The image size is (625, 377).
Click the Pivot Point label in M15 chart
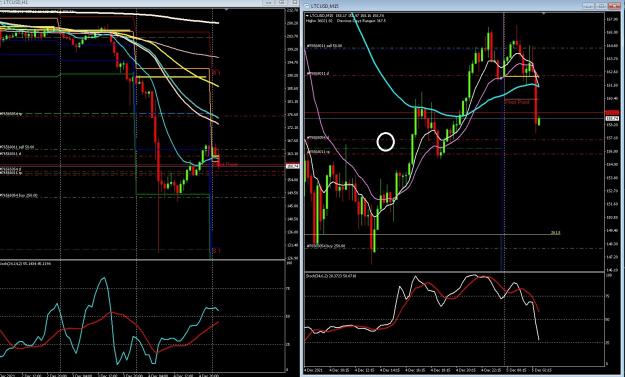[517, 102]
